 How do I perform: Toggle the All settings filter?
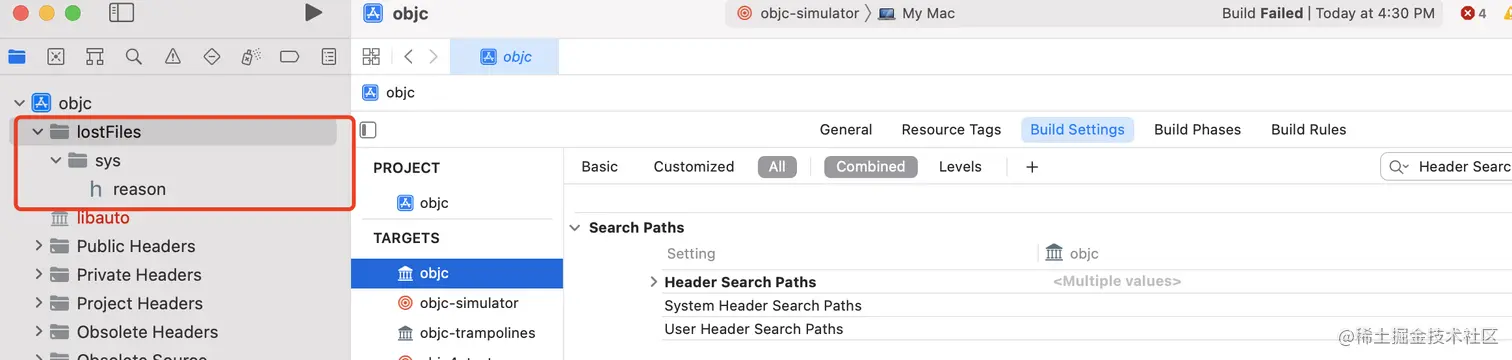coord(777,167)
